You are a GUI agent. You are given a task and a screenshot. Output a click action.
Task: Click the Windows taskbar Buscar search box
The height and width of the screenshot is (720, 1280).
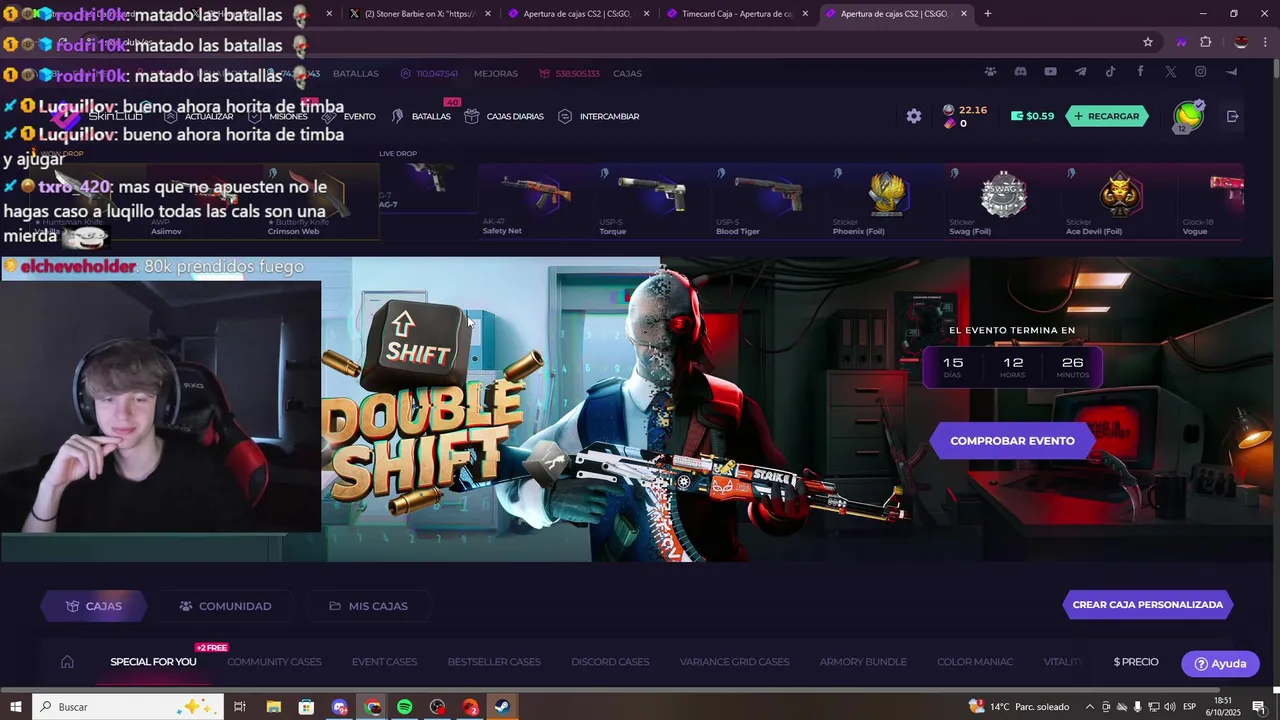coord(130,707)
